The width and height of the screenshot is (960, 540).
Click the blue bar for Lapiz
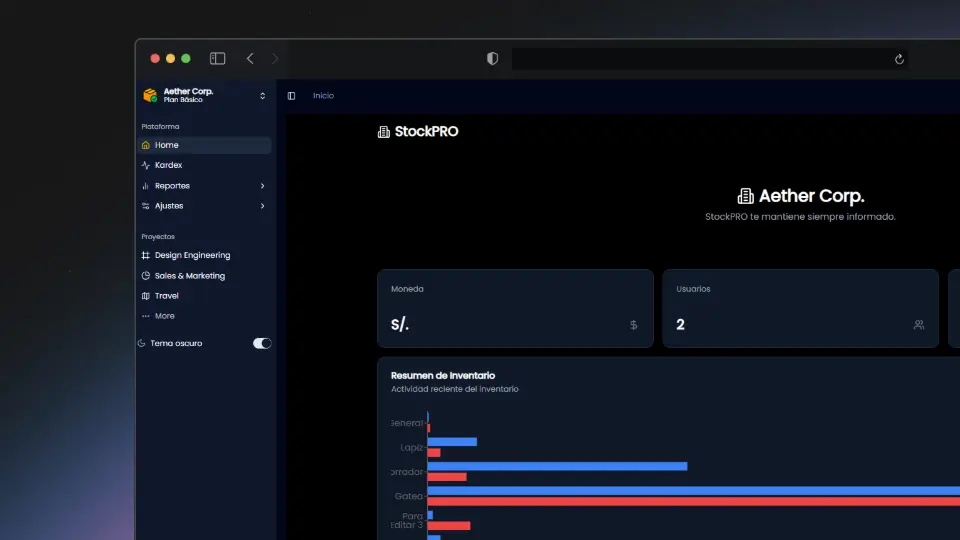(x=452, y=441)
